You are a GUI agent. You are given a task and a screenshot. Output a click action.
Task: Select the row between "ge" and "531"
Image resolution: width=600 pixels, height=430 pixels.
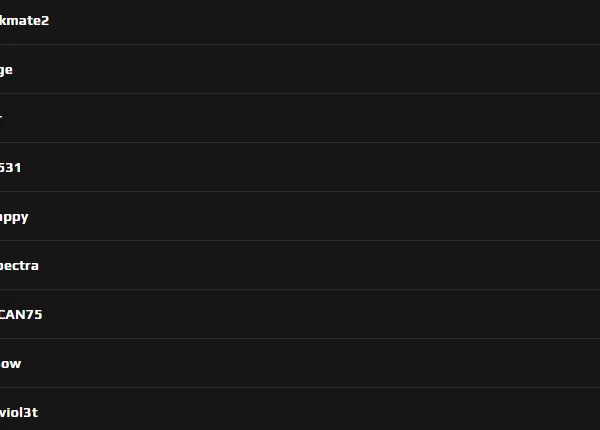point(300,118)
